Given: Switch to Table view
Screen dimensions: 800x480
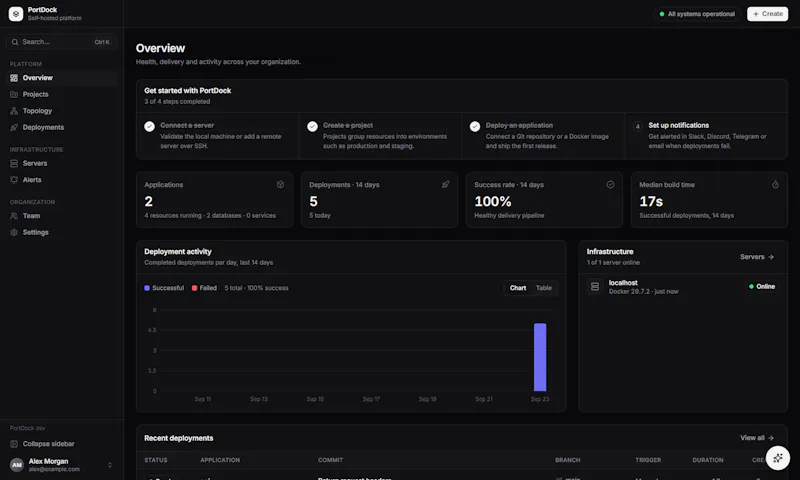Looking at the screenshot, I should [543, 288].
